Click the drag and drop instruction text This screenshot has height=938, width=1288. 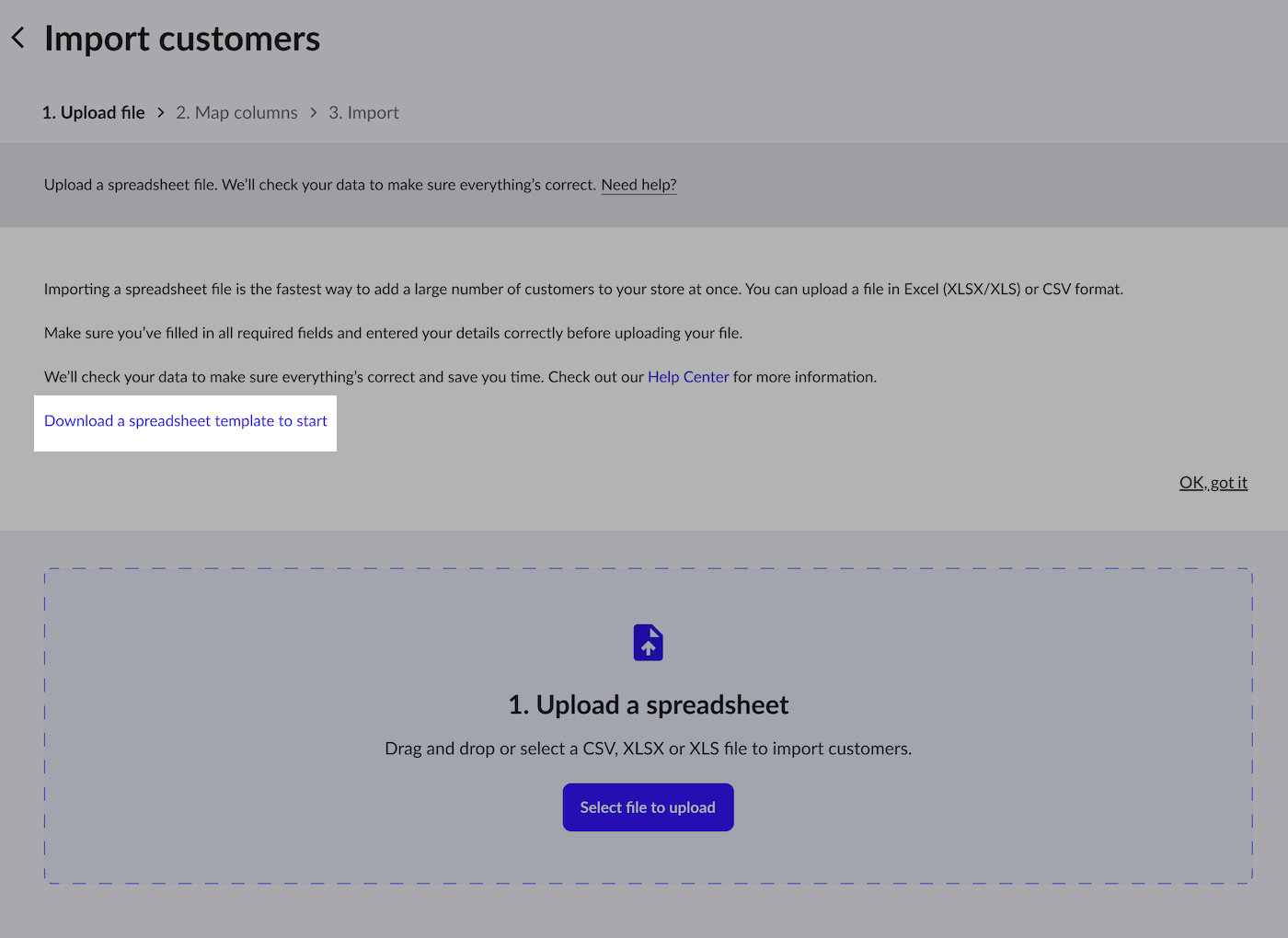(648, 749)
